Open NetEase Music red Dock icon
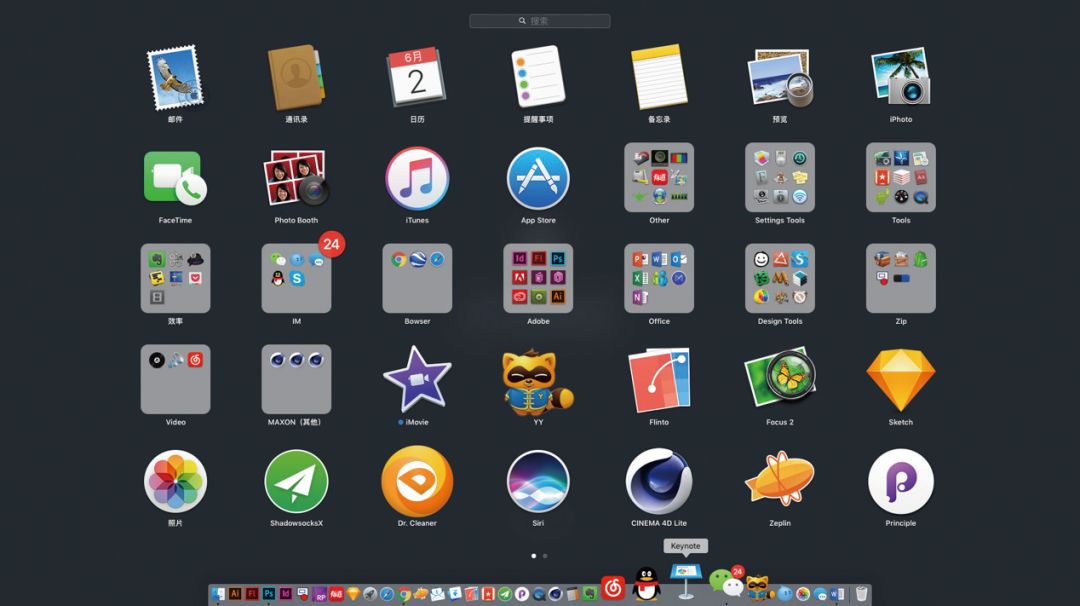The height and width of the screenshot is (606, 1080). click(613, 587)
